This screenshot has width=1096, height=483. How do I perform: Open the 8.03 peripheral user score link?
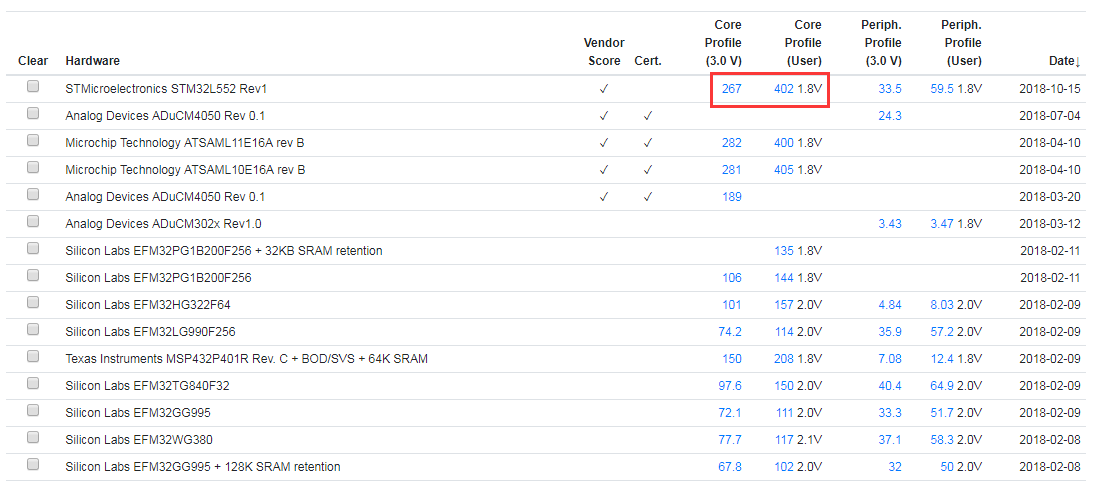point(942,305)
